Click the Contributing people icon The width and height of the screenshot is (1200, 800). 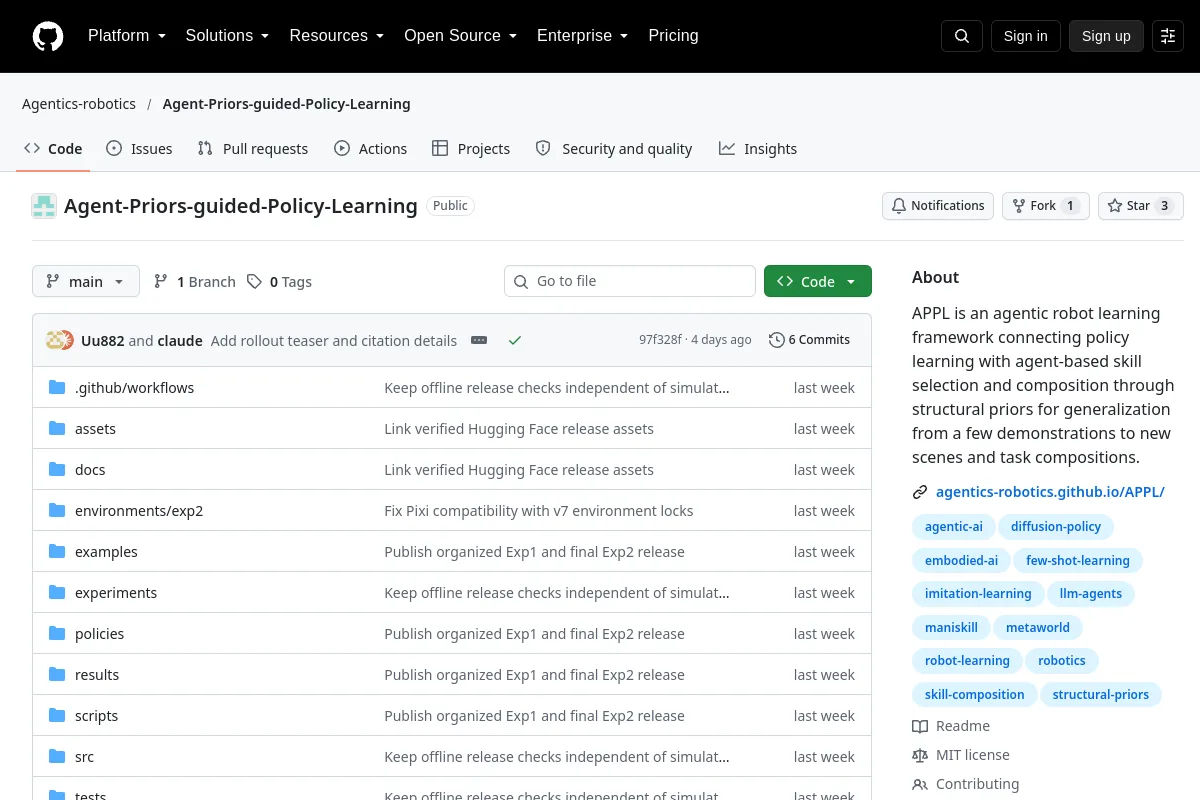click(920, 784)
